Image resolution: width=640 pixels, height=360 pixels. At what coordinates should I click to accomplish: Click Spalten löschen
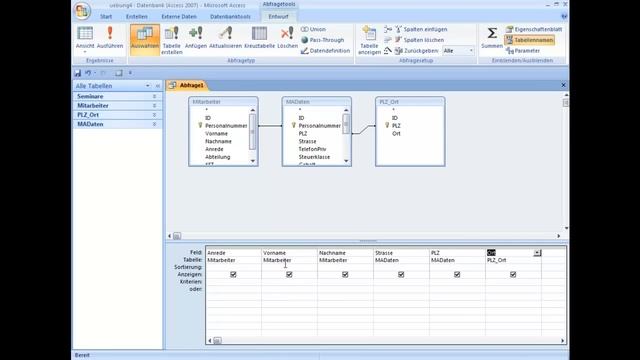pyautogui.click(x=419, y=40)
